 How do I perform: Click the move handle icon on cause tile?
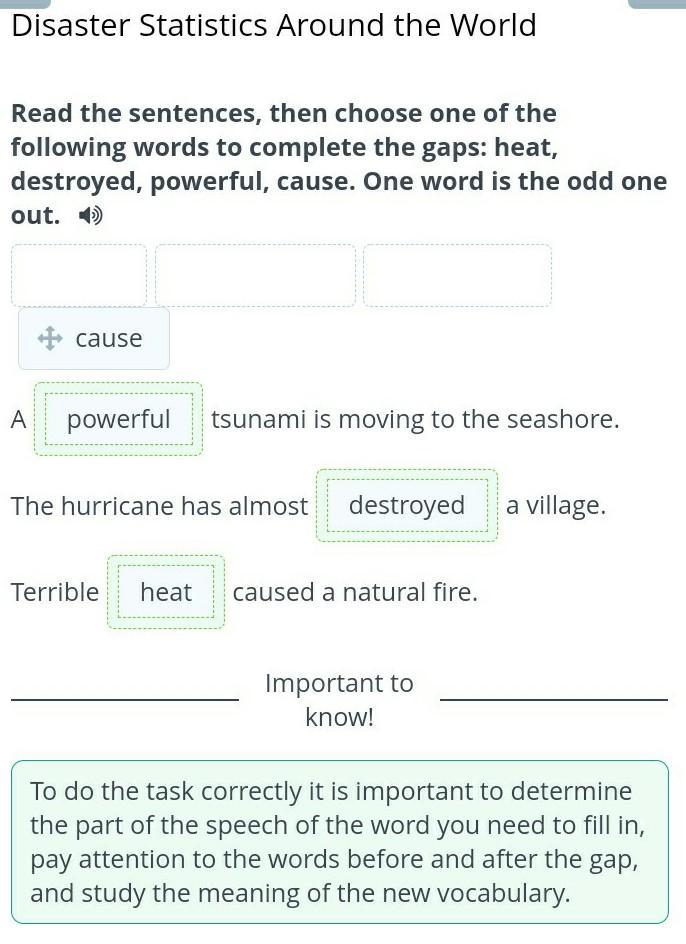pos(50,338)
